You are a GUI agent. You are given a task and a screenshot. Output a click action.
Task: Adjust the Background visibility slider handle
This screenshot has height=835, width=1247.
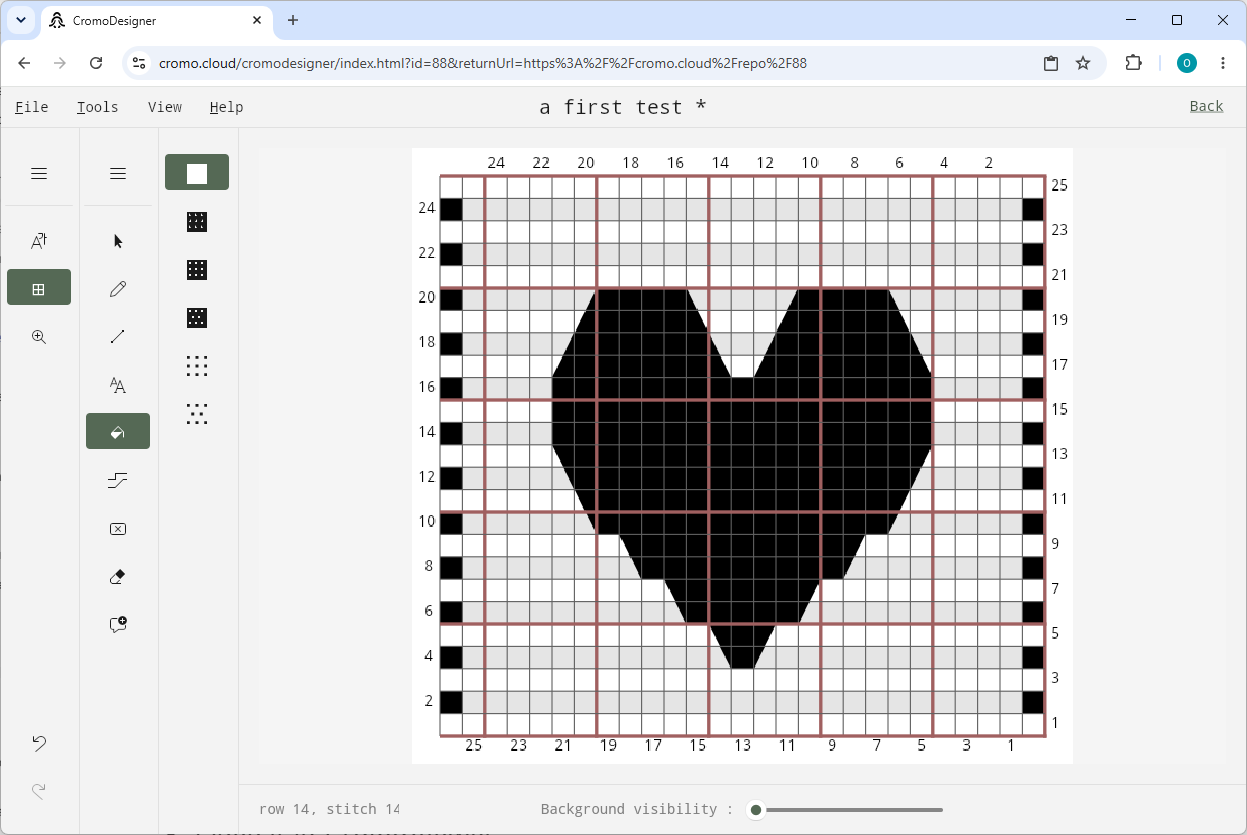[x=756, y=810]
